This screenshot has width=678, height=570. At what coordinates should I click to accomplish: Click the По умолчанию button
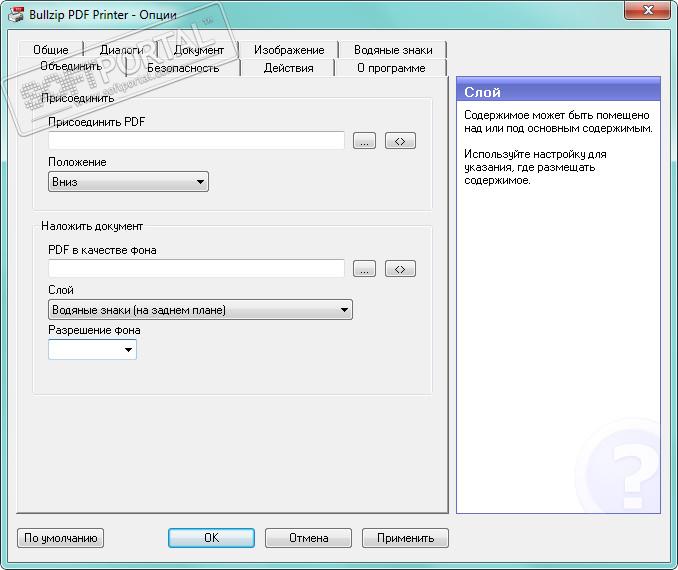pyautogui.click(x=61, y=538)
